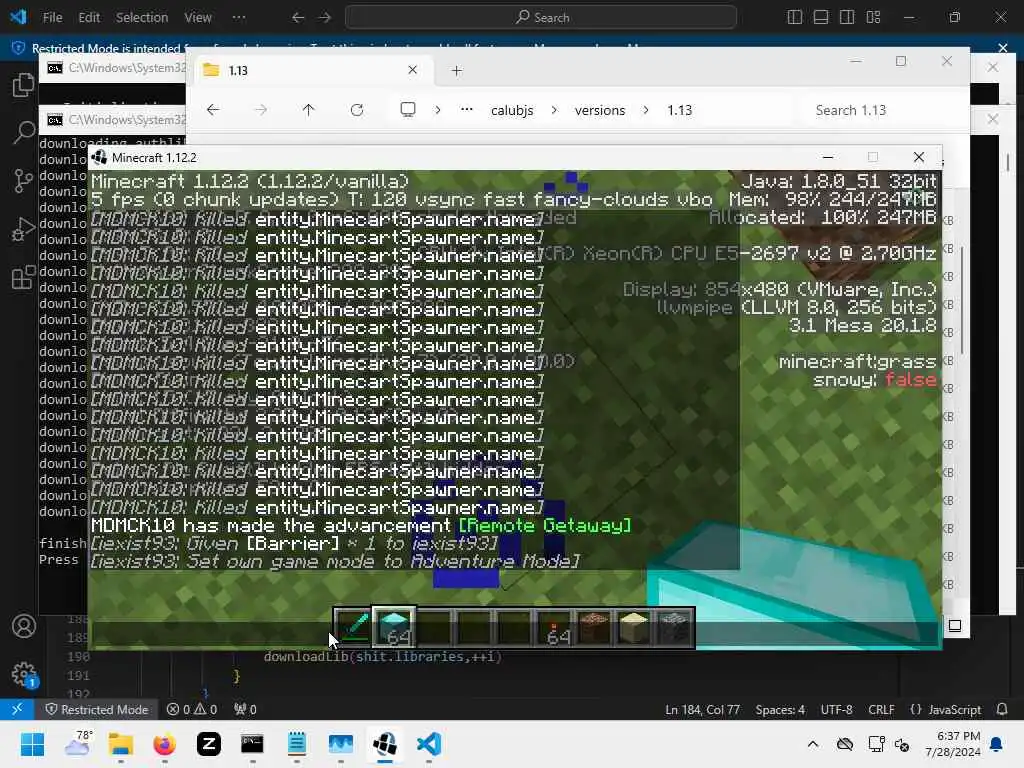Refresh the File Explorer folder
The height and width of the screenshot is (768, 1024).
(x=357, y=110)
